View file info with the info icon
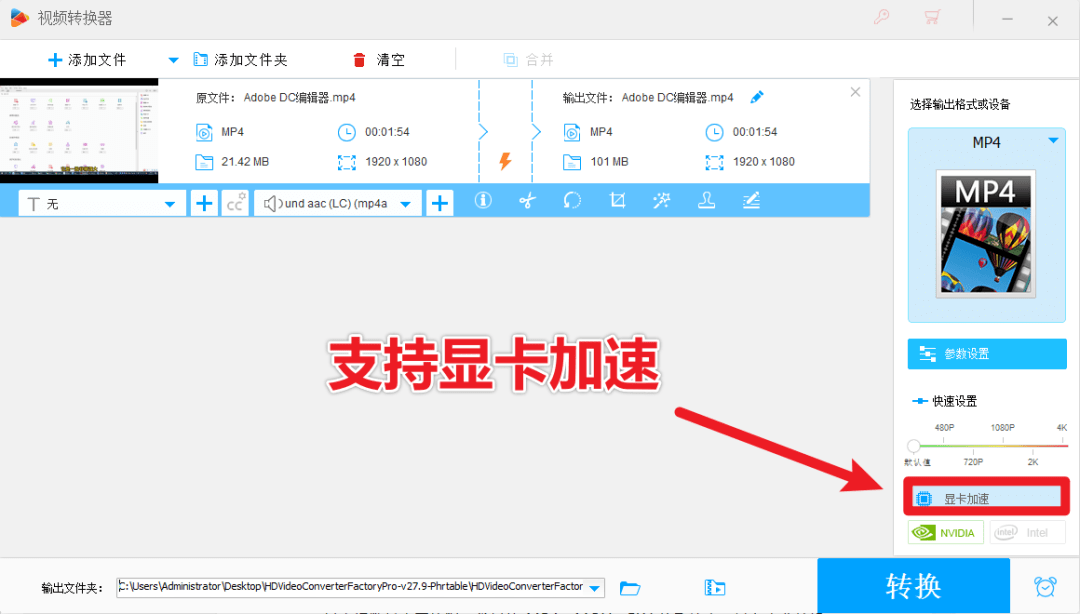This screenshot has height=614, width=1080. (x=483, y=200)
